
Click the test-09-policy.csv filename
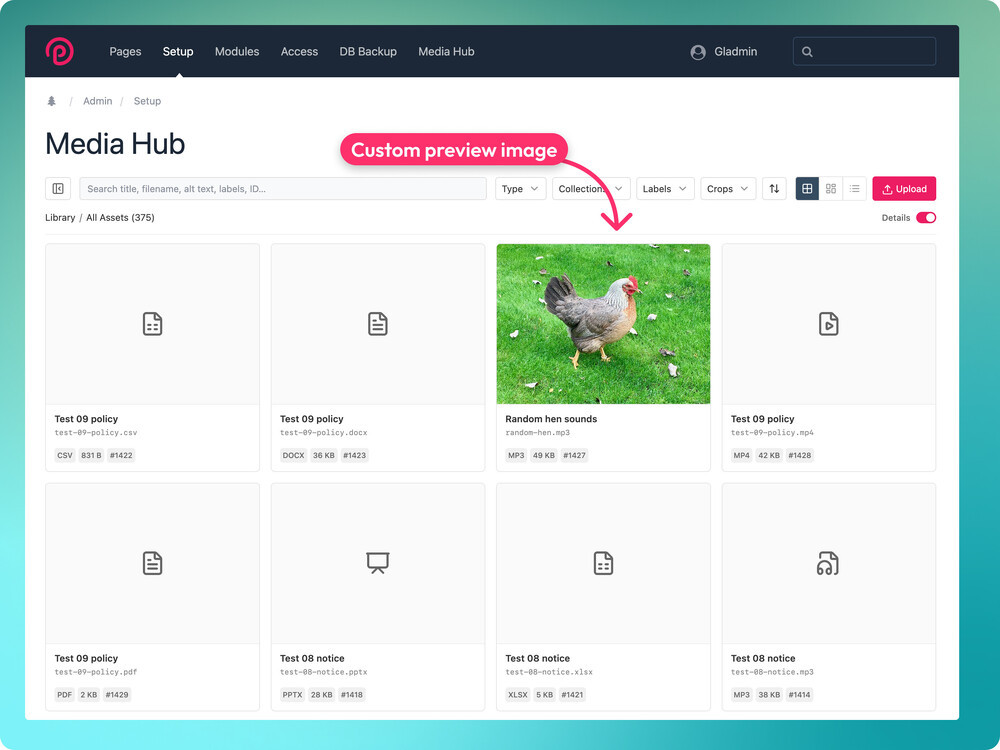[x=96, y=432]
